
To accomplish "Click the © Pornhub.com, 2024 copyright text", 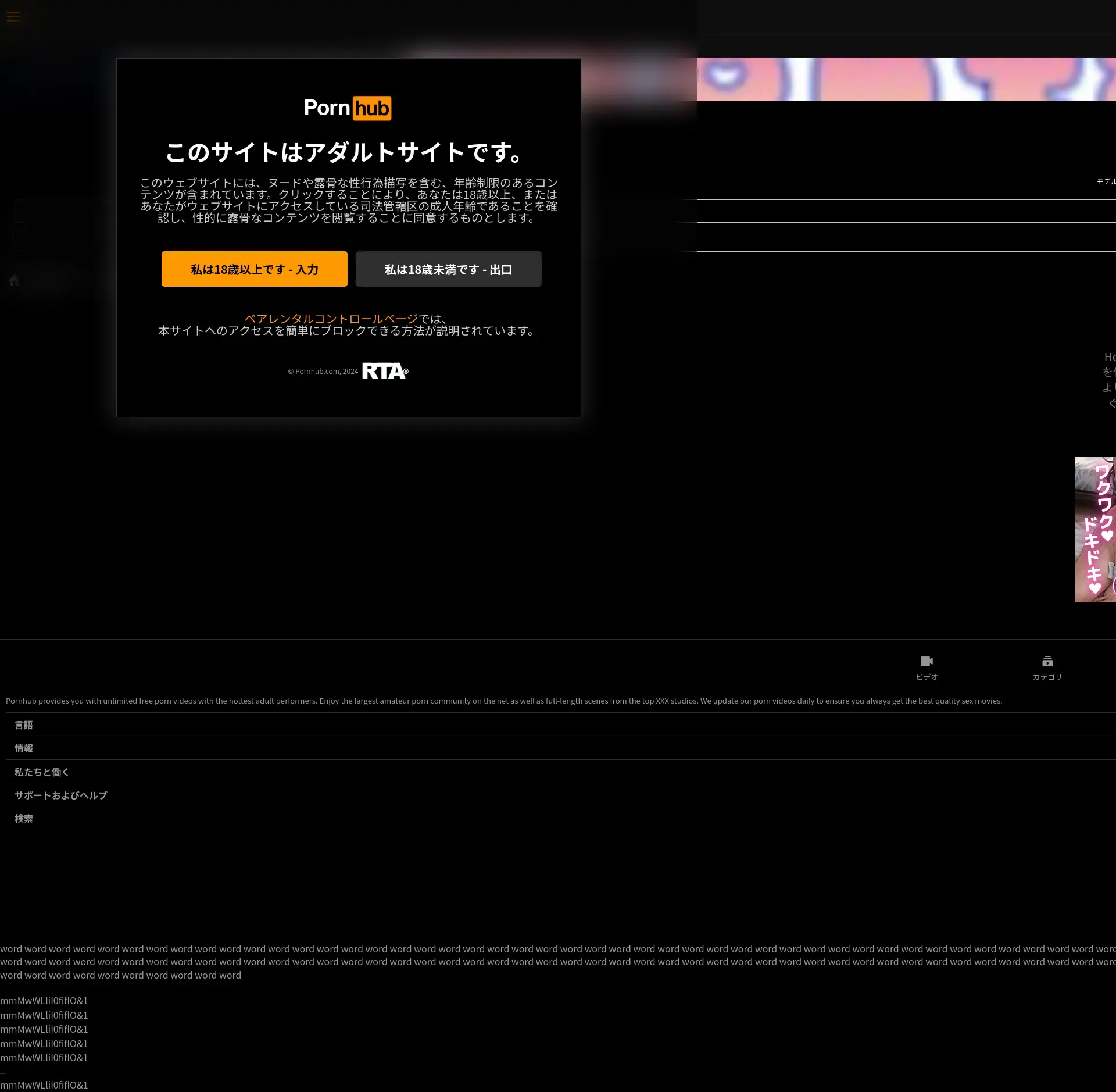I will [323, 372].
